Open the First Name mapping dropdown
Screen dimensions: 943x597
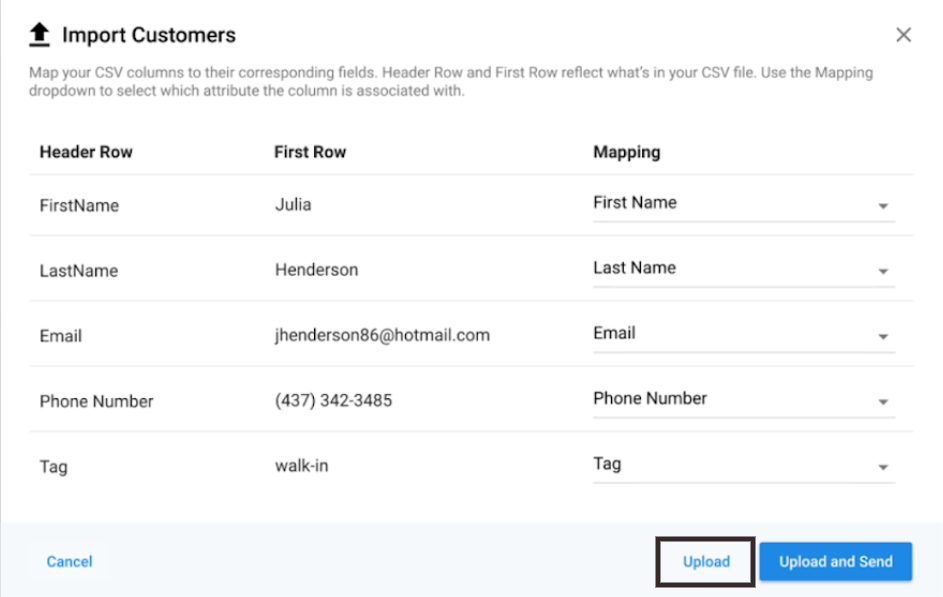744,204
